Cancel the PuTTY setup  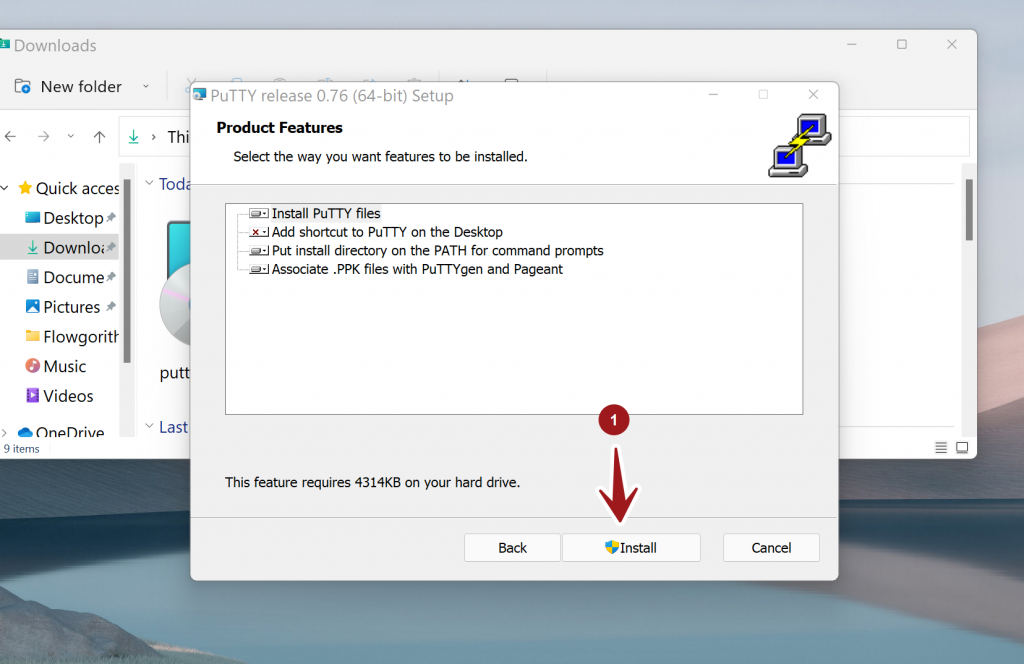[x=771, y=548]
